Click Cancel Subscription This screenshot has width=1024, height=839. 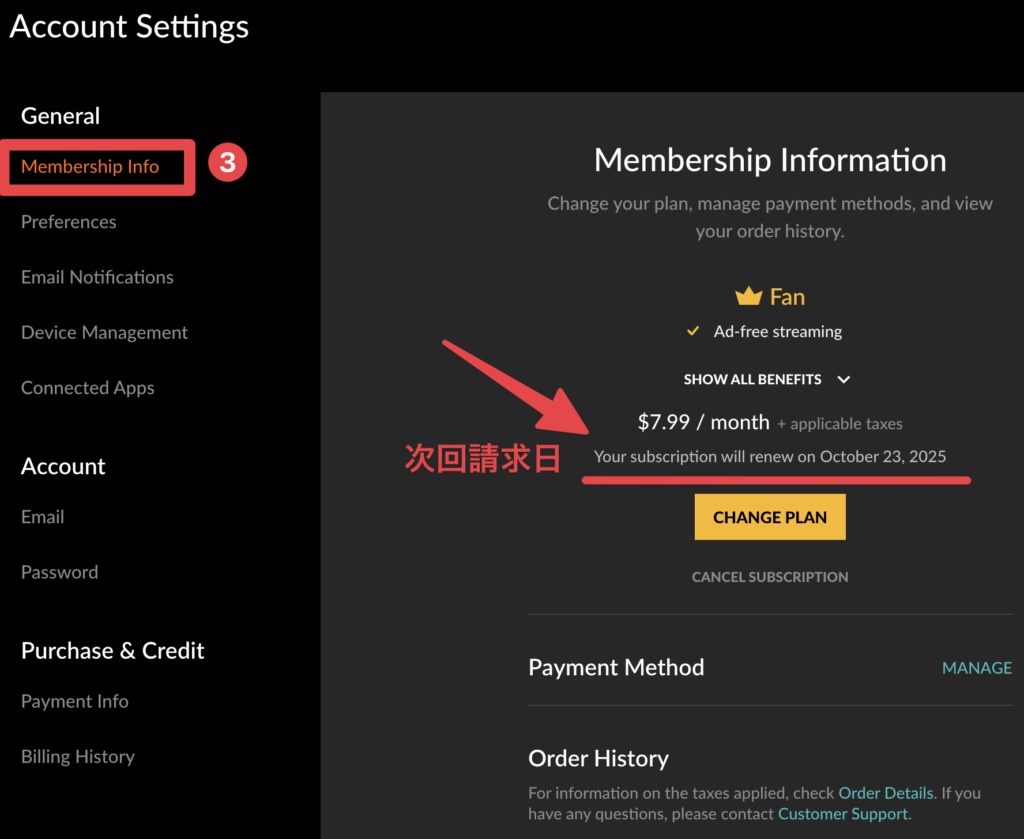pyautogui.click(x=770, y=576)
